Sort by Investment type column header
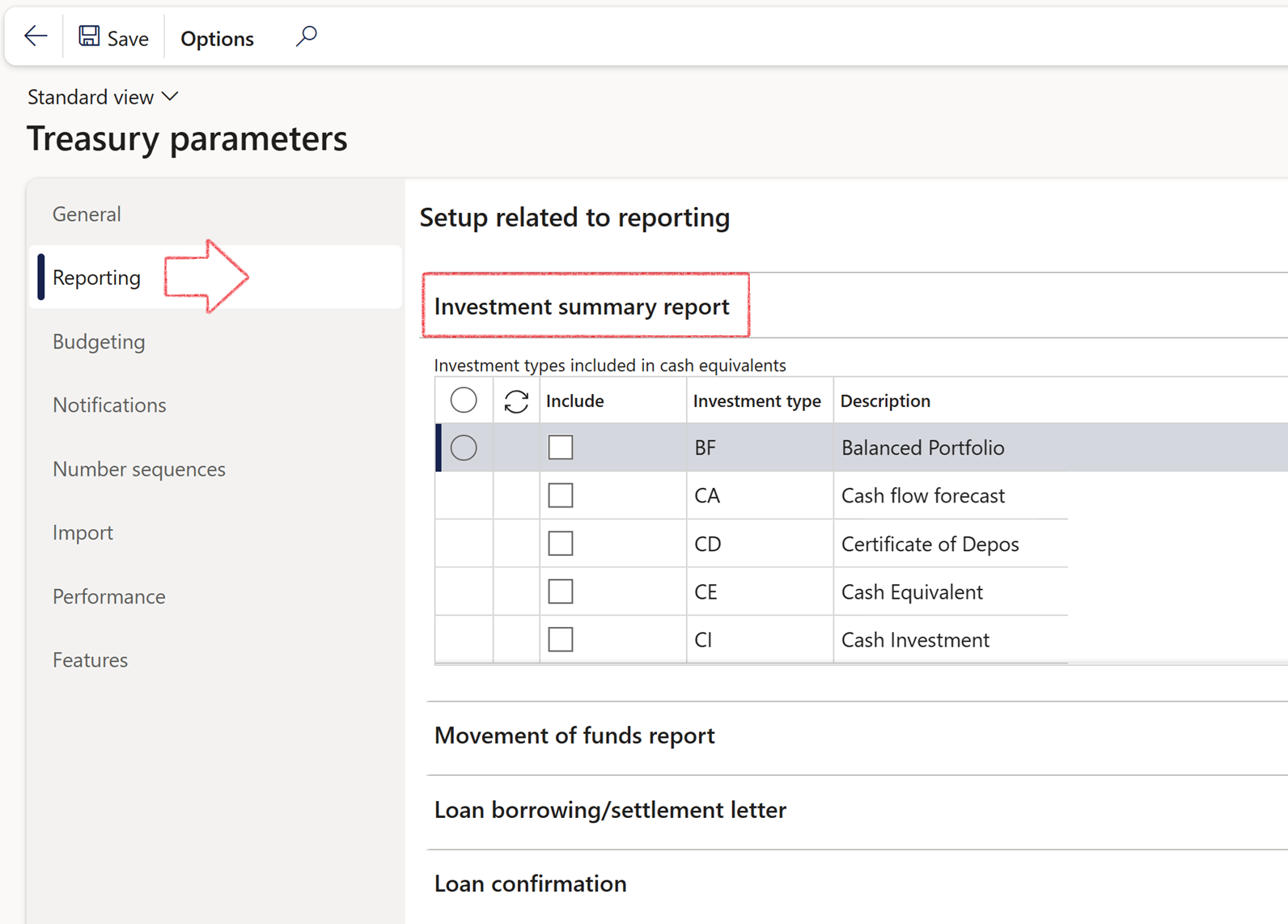Viewport: 1288px width, 924px height. (756, 401)
